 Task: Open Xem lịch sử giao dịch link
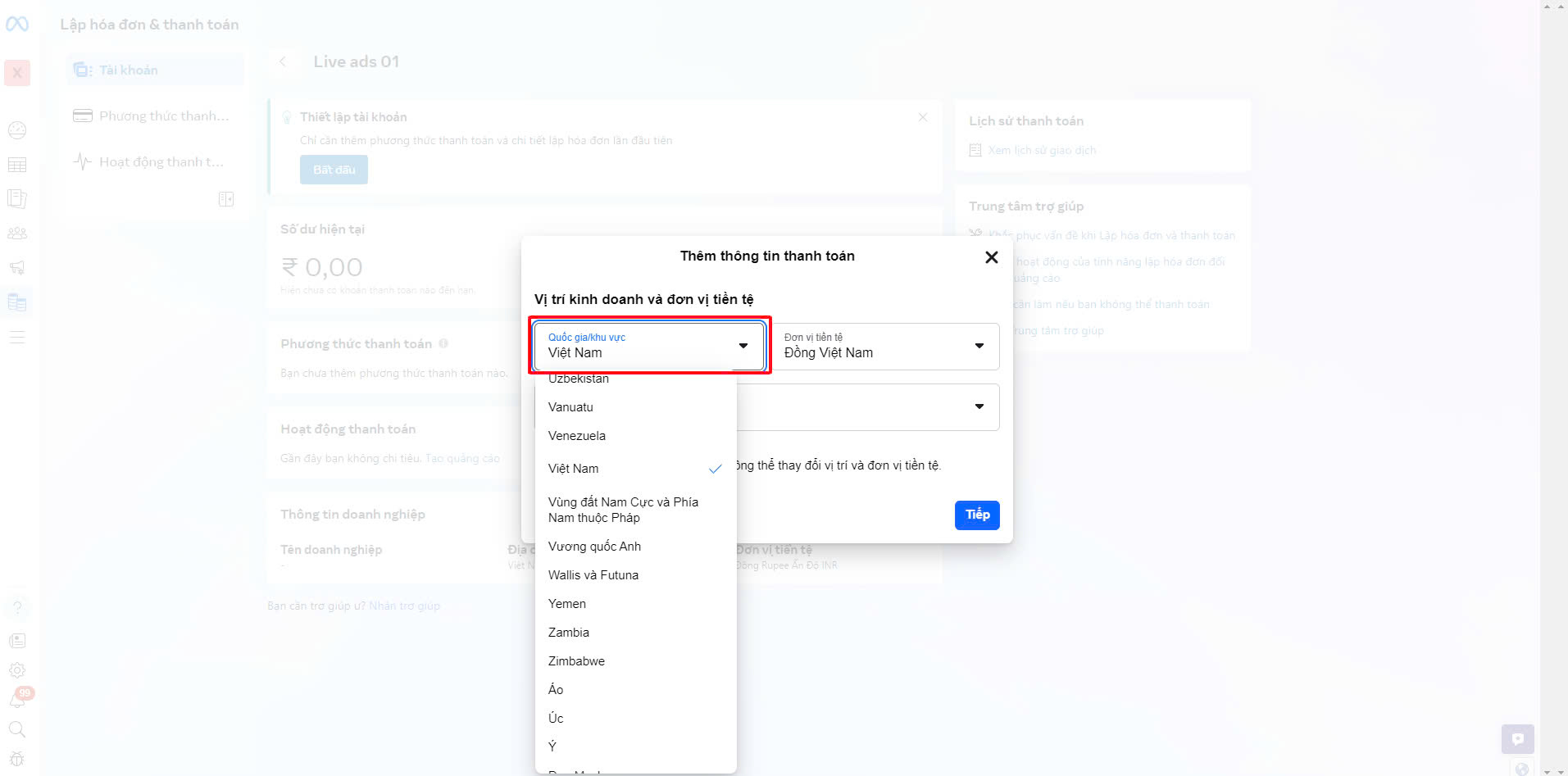pyautogui.click(x=1042, y=150)
